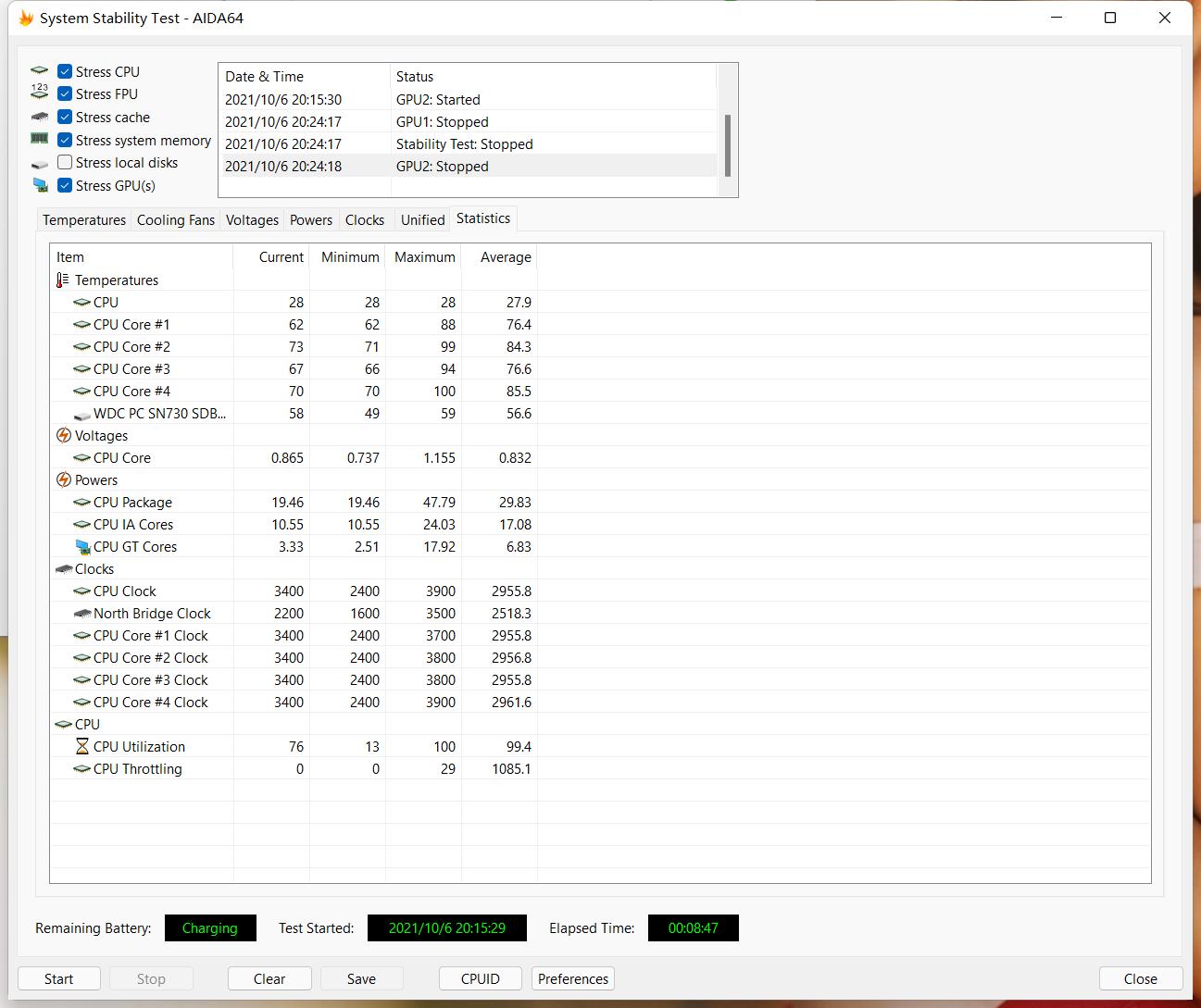Select the Unified tab
1201x1008 pixels.
(422, 220)
